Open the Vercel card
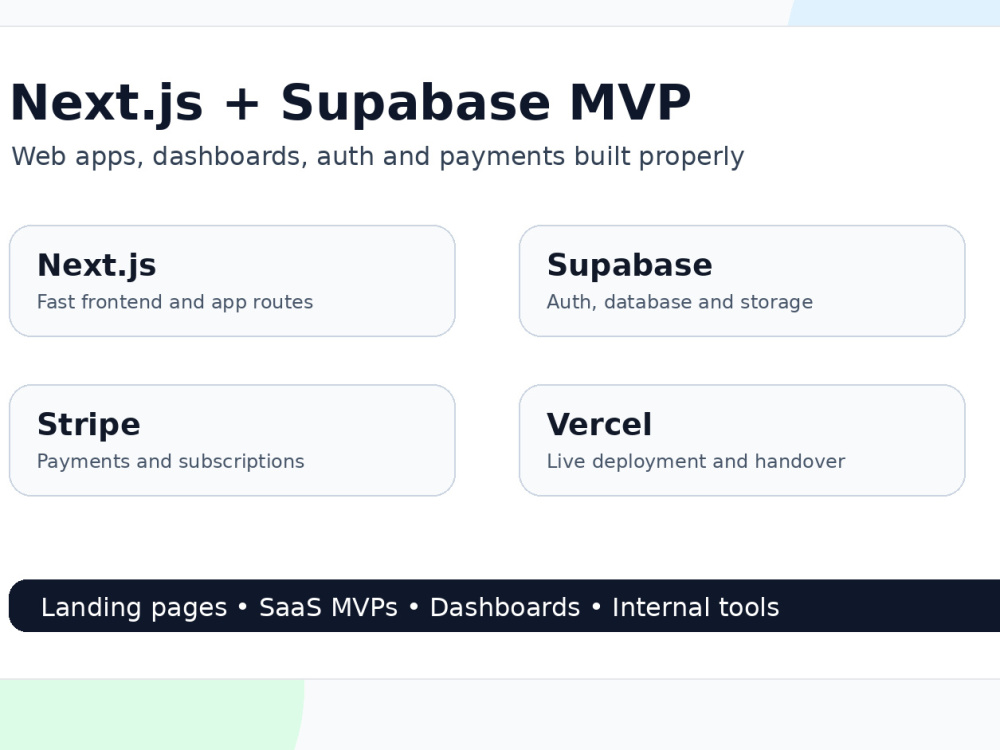This screenshot has height=750, width=1000. coord(742,440)
